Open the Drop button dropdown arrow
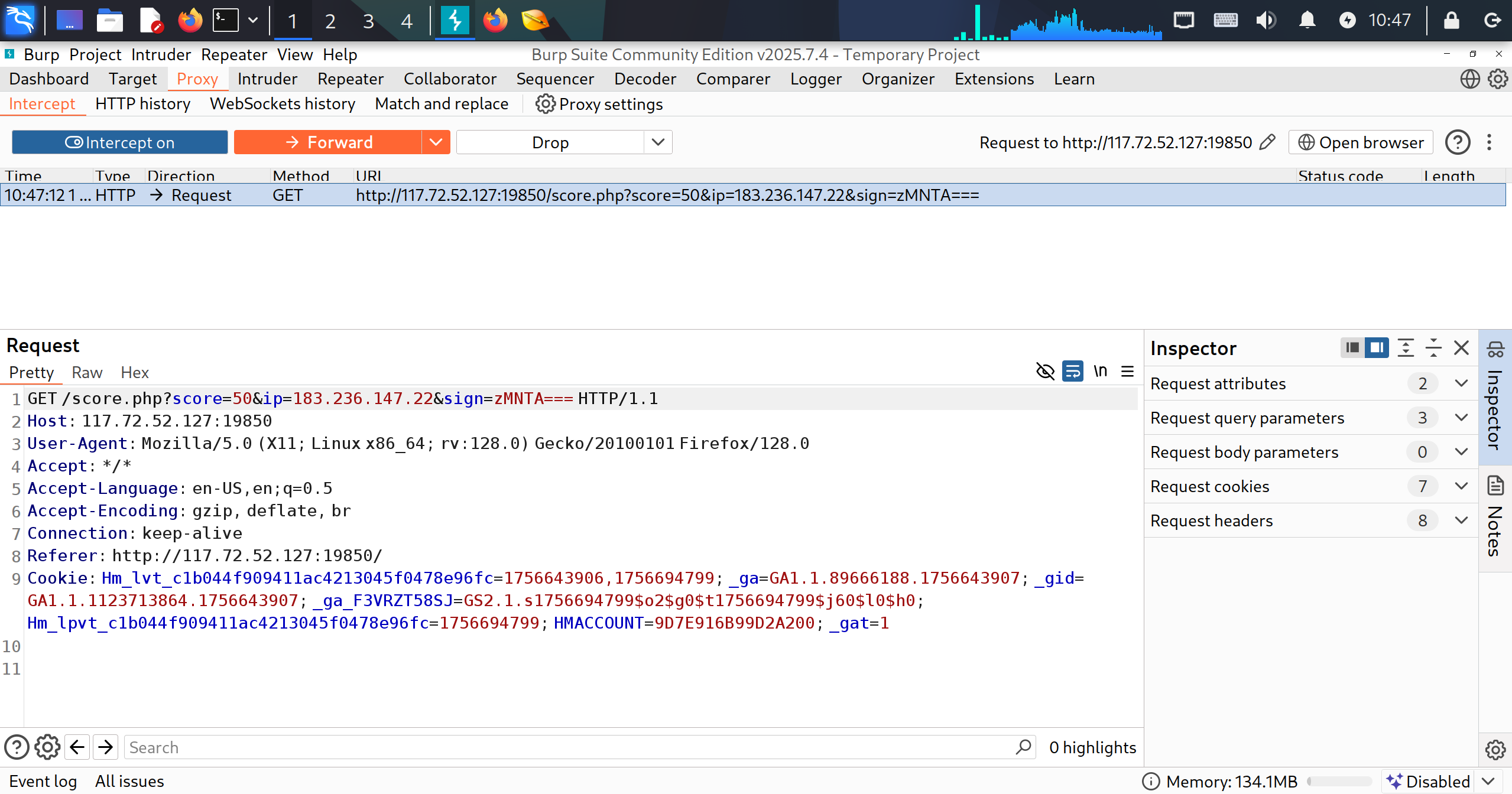 tap(658, 142)
